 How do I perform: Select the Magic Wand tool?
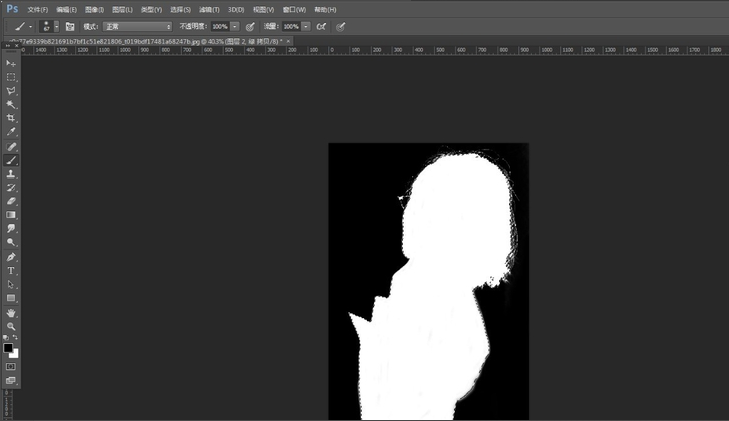coord(11,105)
